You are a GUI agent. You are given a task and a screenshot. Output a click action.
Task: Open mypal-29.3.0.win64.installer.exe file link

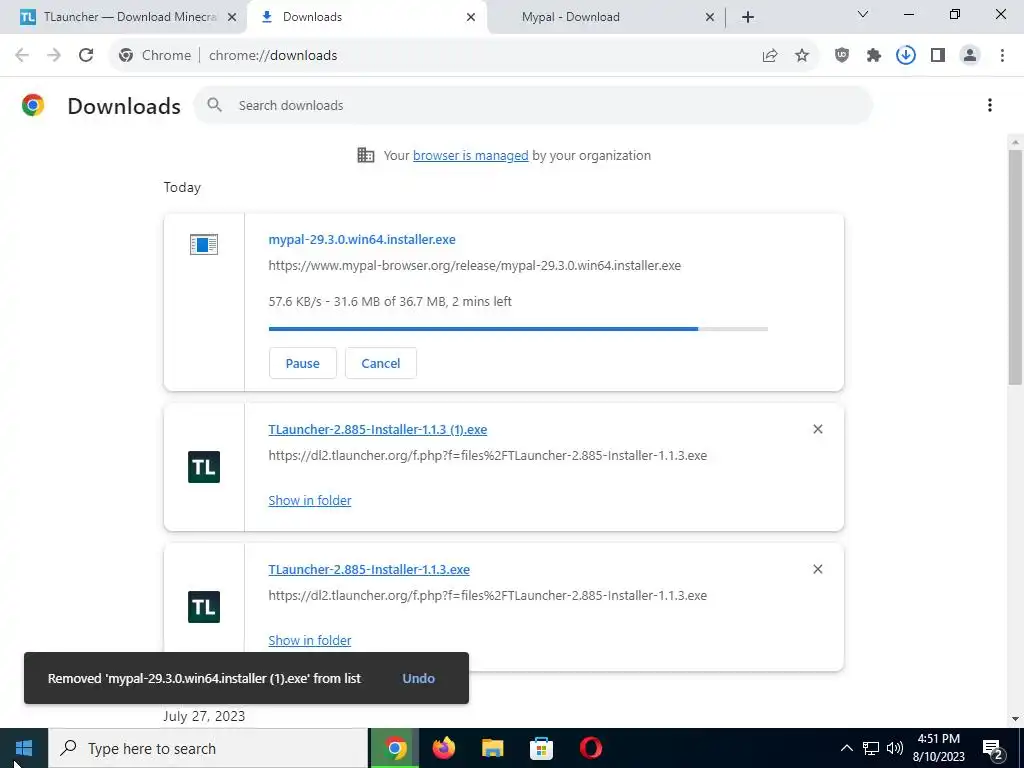pos(362,240)
